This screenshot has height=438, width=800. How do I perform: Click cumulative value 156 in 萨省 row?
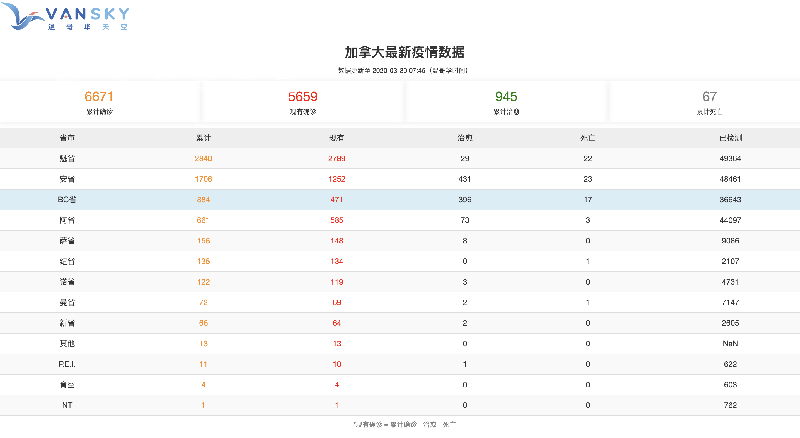[x=204, y=241]
